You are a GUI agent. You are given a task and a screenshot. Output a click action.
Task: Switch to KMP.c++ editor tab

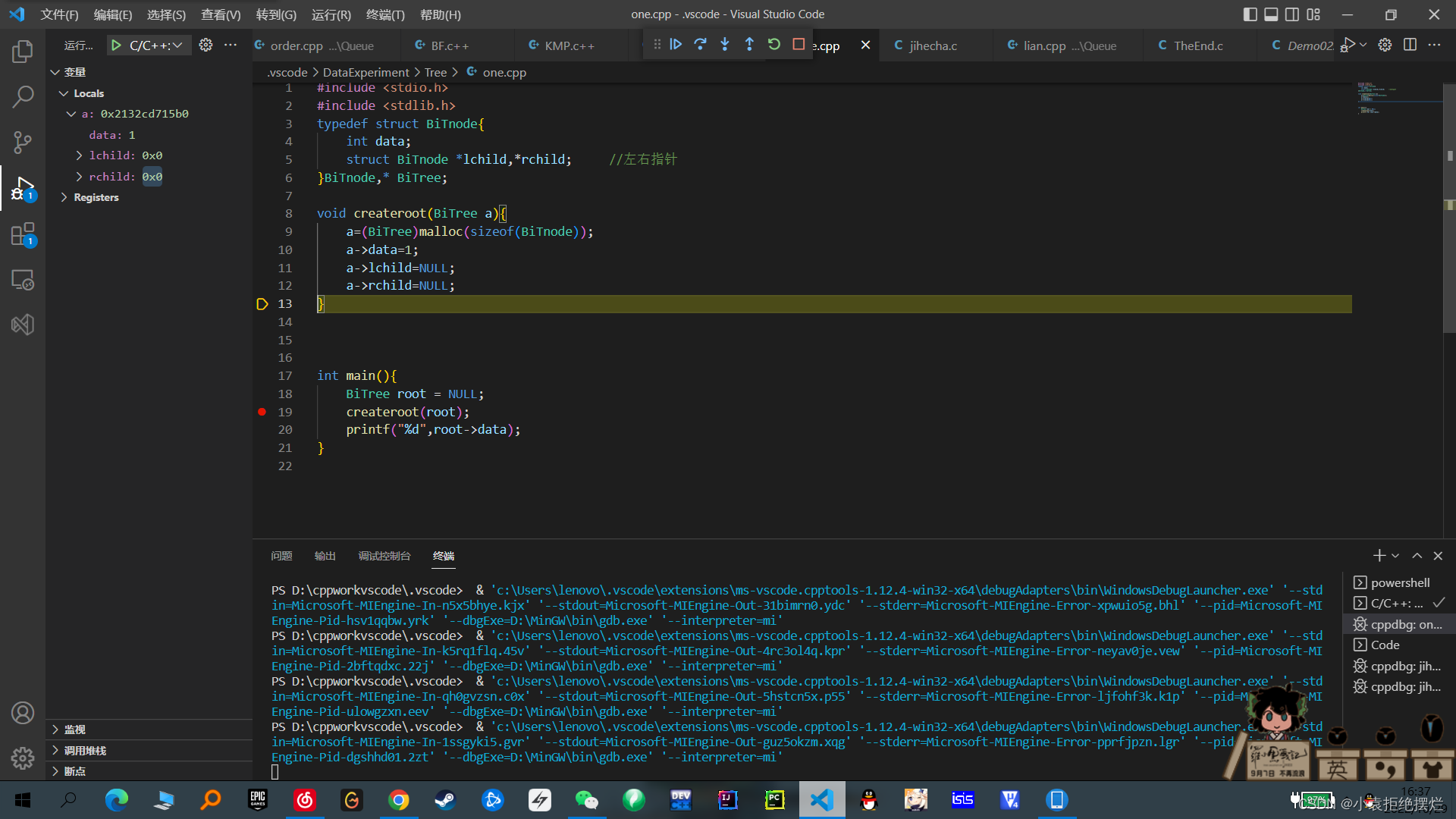click(569, 45)
